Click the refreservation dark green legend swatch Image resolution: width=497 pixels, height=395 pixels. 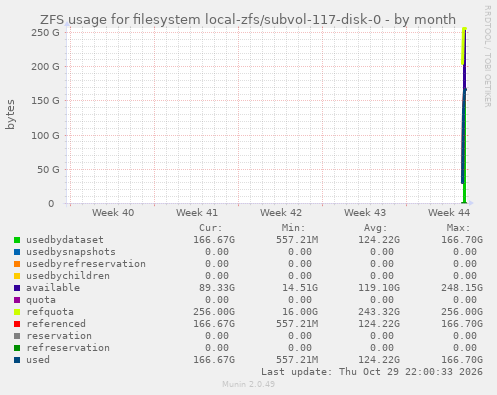17,348
